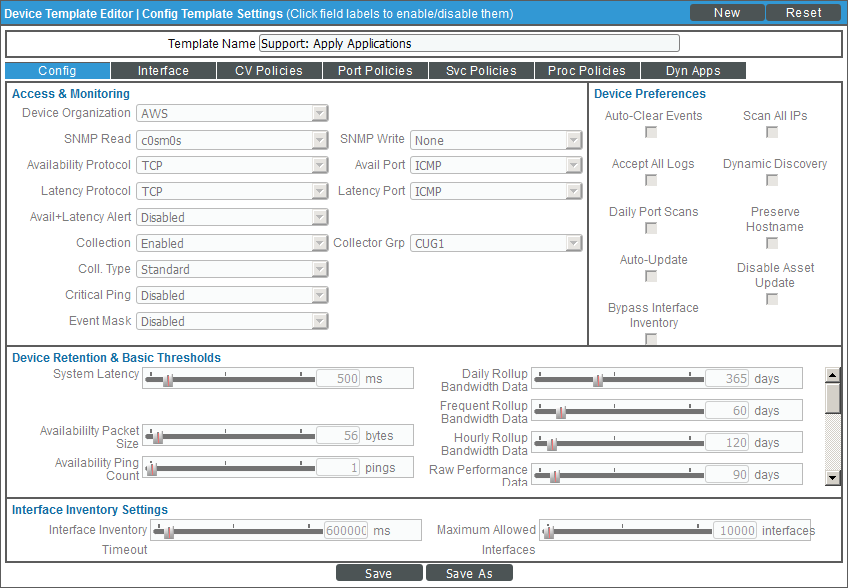The image size is (848, 588).
Task: Select the Port Policies tab
Action: coord(375,70)
